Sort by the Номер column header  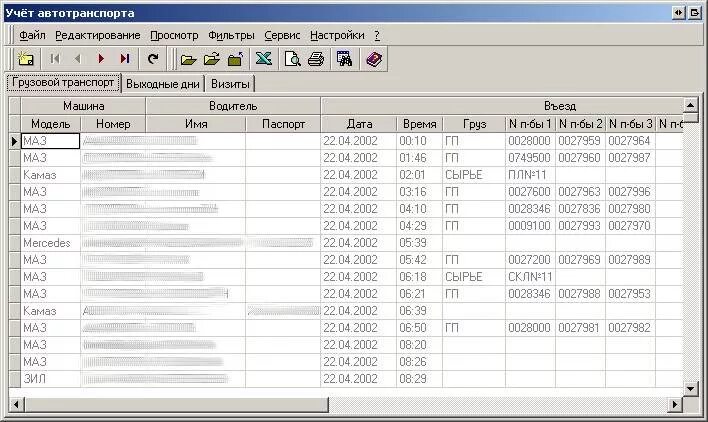point(113,124)
